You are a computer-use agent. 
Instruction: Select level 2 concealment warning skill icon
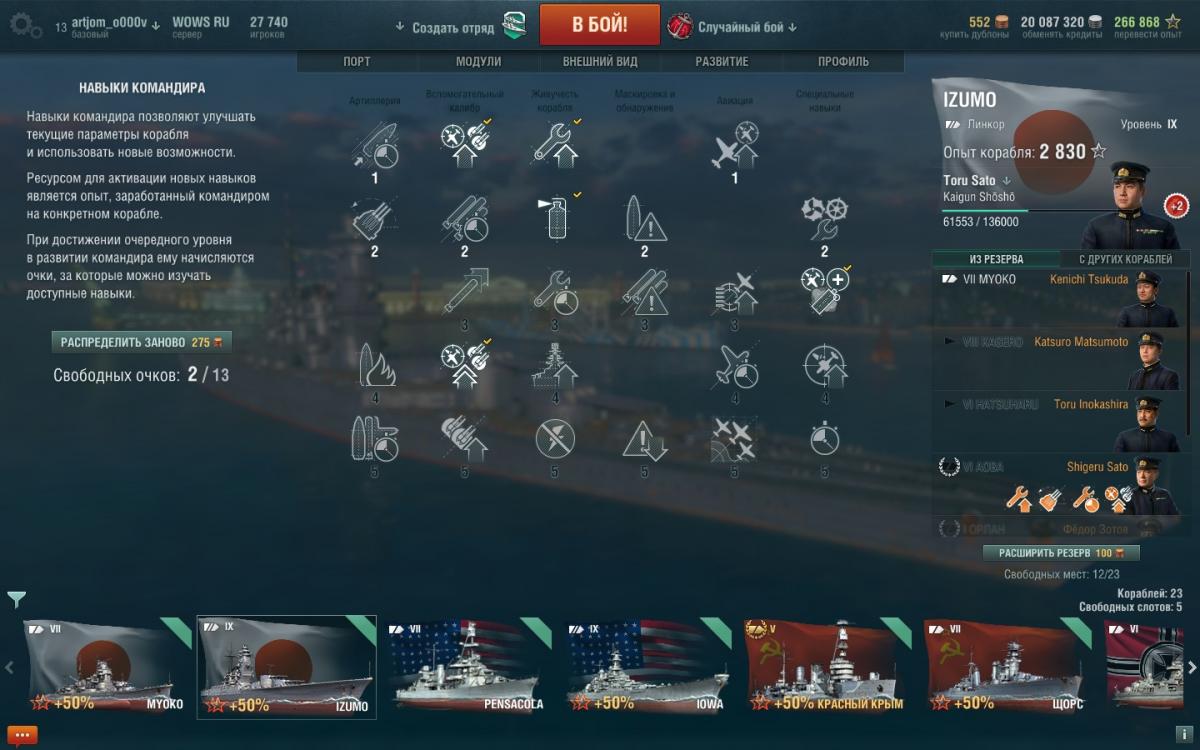point(645,218)
